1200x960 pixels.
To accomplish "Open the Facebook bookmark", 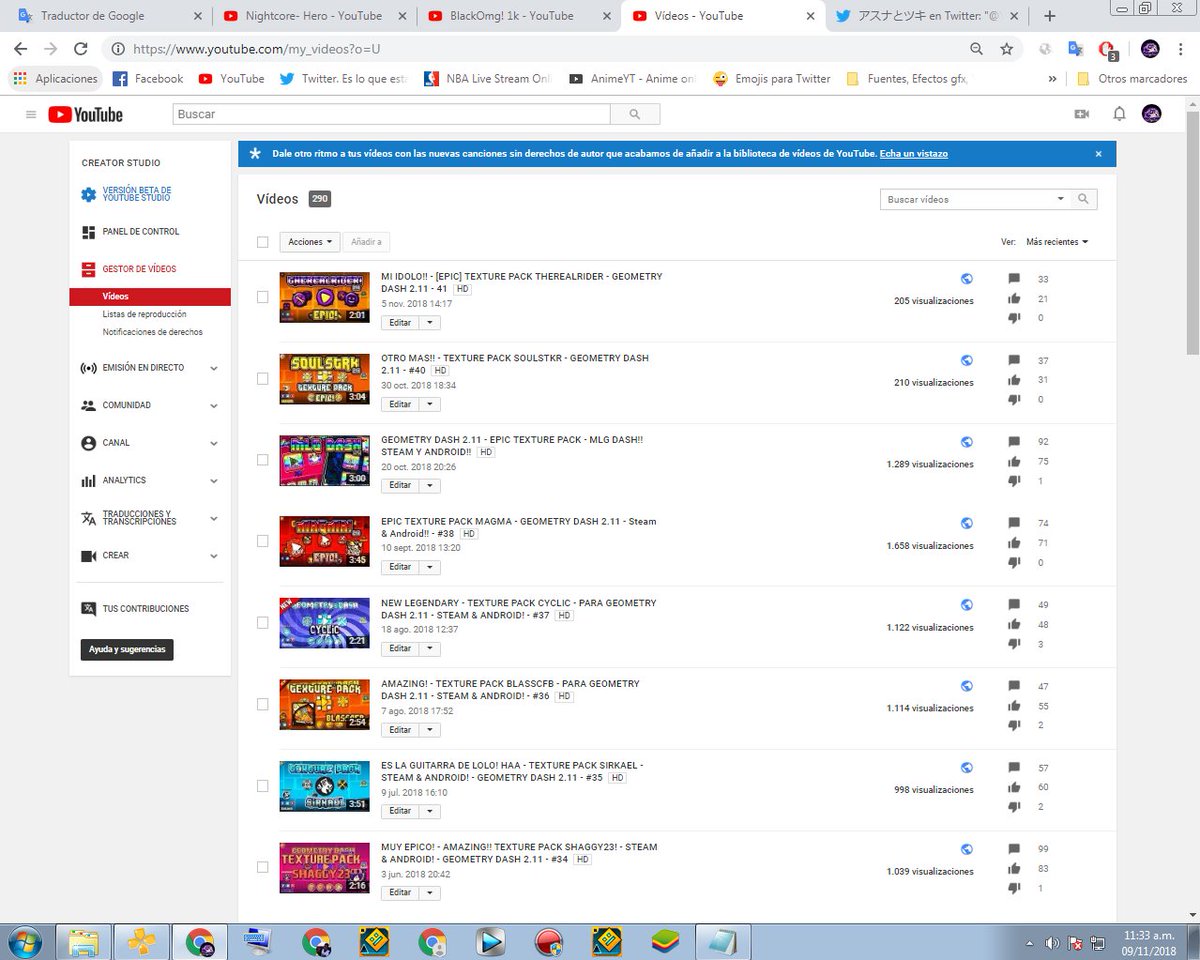I will point(148,79).
